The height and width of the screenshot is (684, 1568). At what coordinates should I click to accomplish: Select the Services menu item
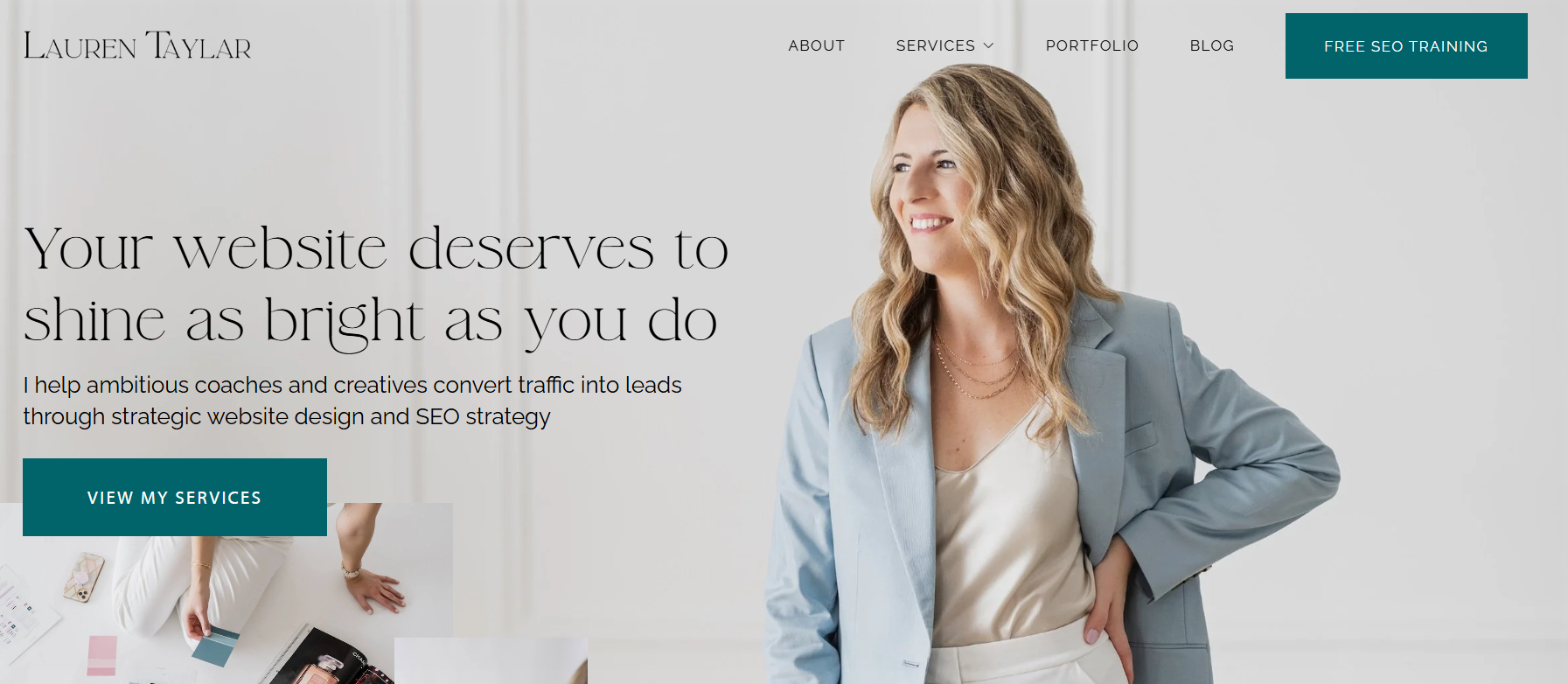tap(935, 45)
